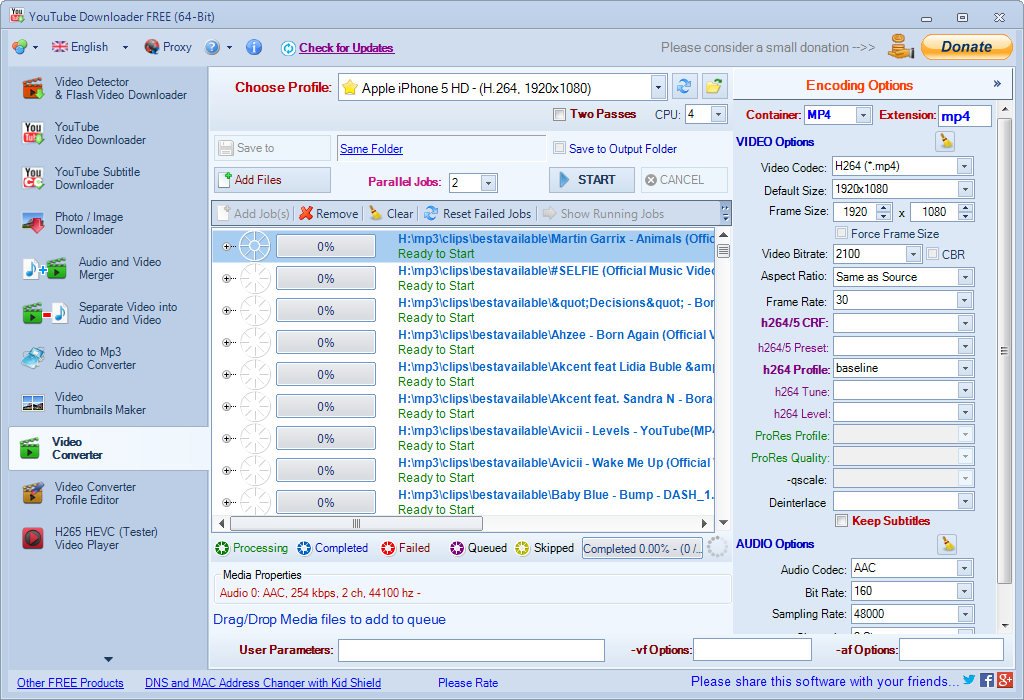Click the open profile folder icon
This screenshot has width=1024, height=700.
click(714, 87)
